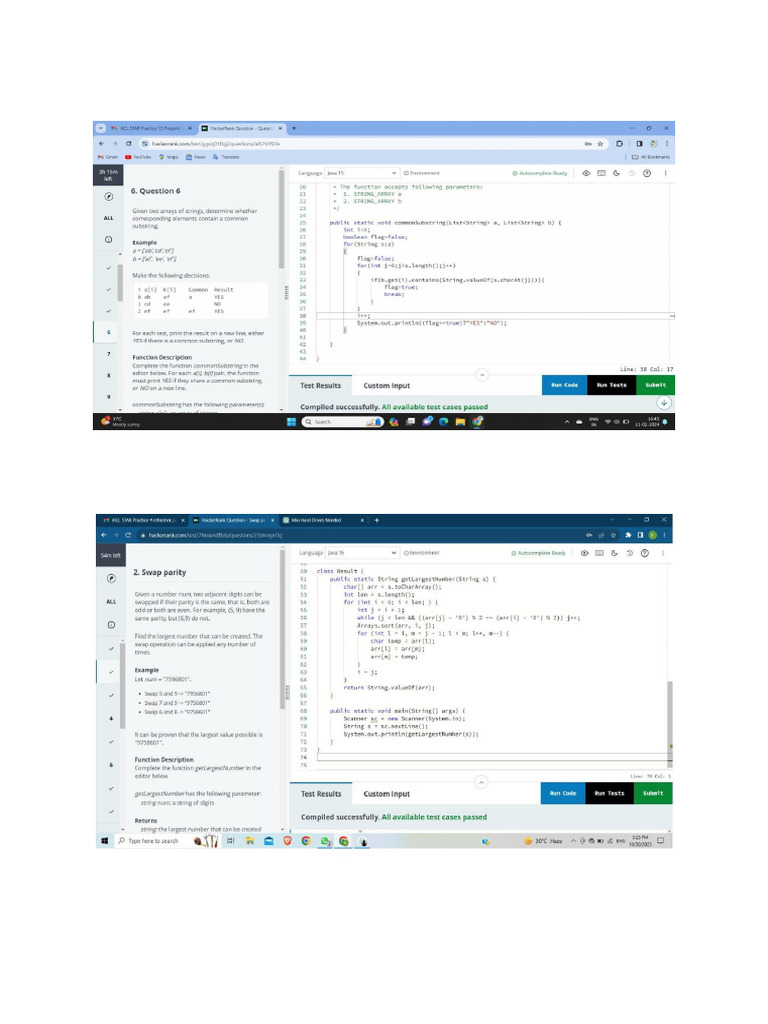Go to question 7 in Question 6 sidebar
768x1024 pixels.
point(108,354)
